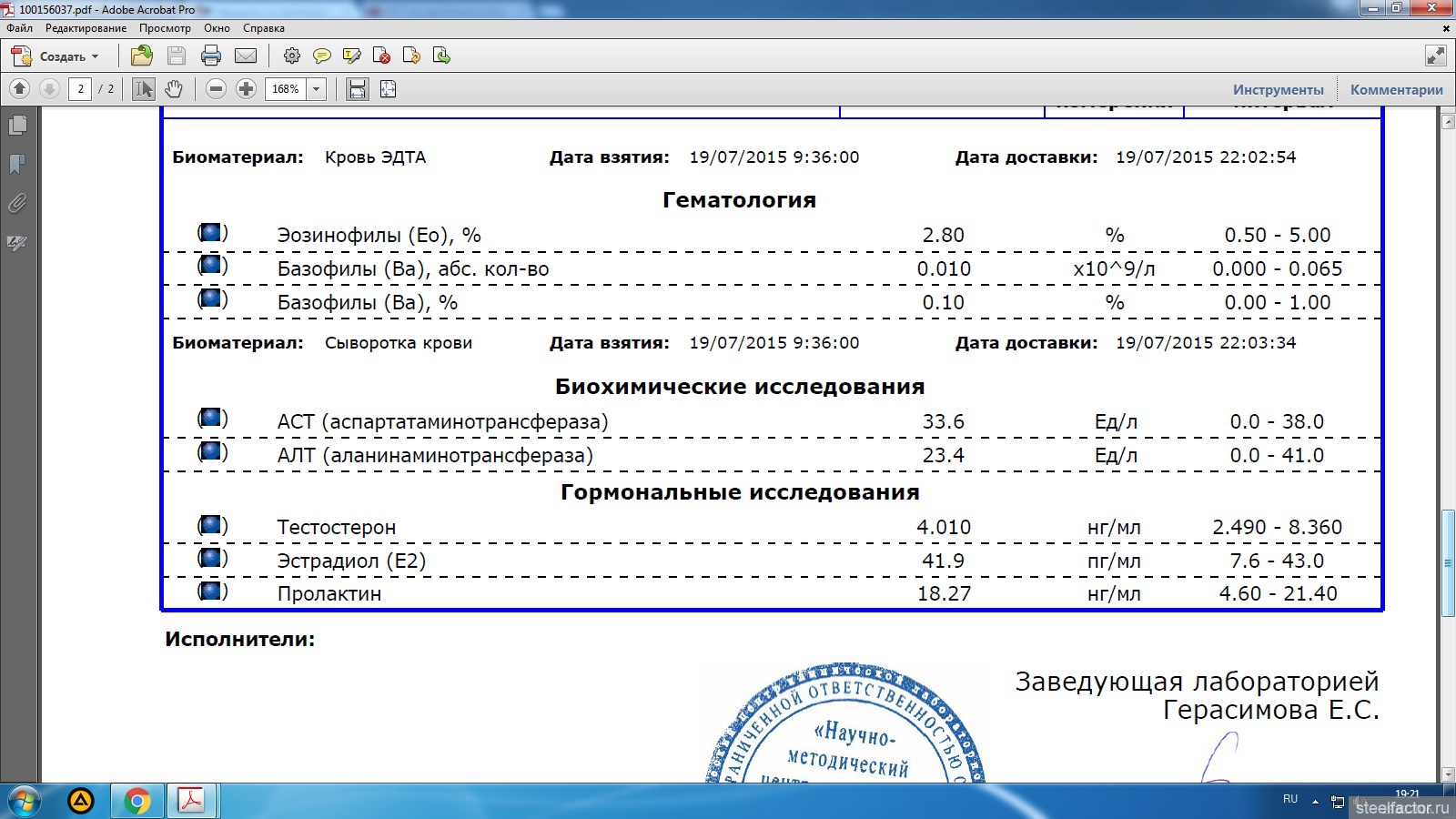This screenshot has height=819, width=1456.
Task: Open the gear settings toolbar icon
Action: coord(292,56)
